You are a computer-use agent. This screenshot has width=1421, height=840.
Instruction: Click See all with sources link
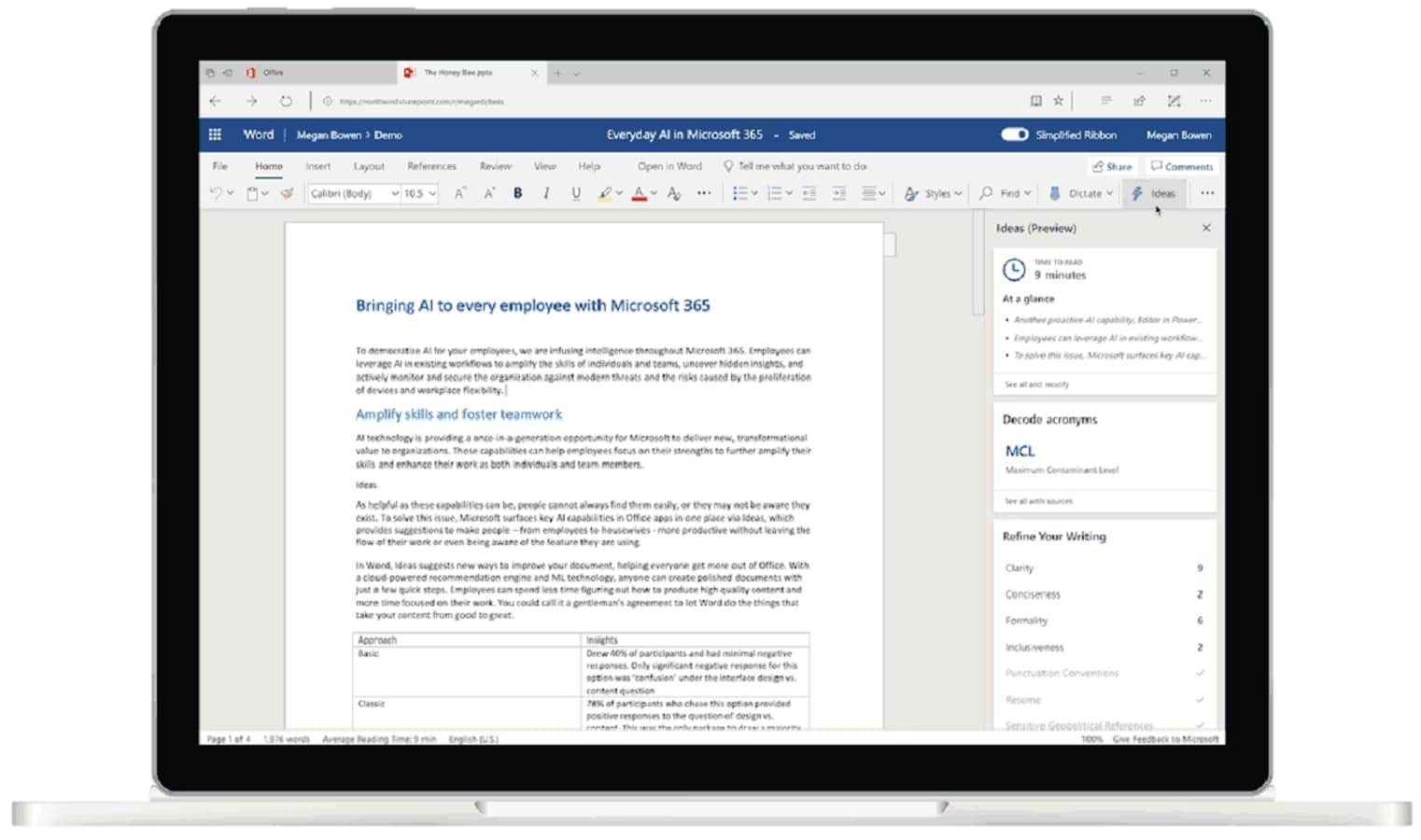point(1038,501)
